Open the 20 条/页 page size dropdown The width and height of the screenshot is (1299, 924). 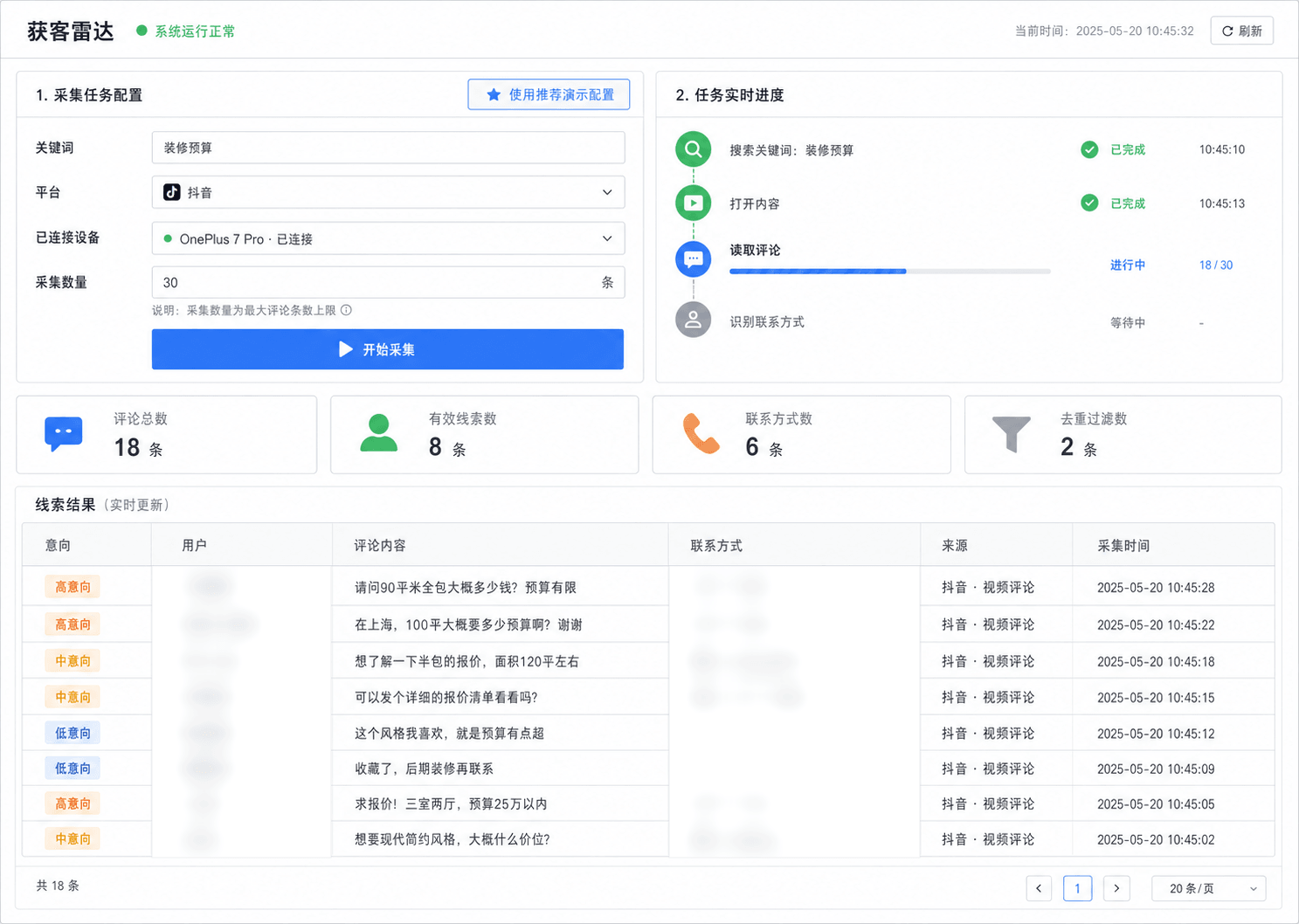tap(1209, 888)
